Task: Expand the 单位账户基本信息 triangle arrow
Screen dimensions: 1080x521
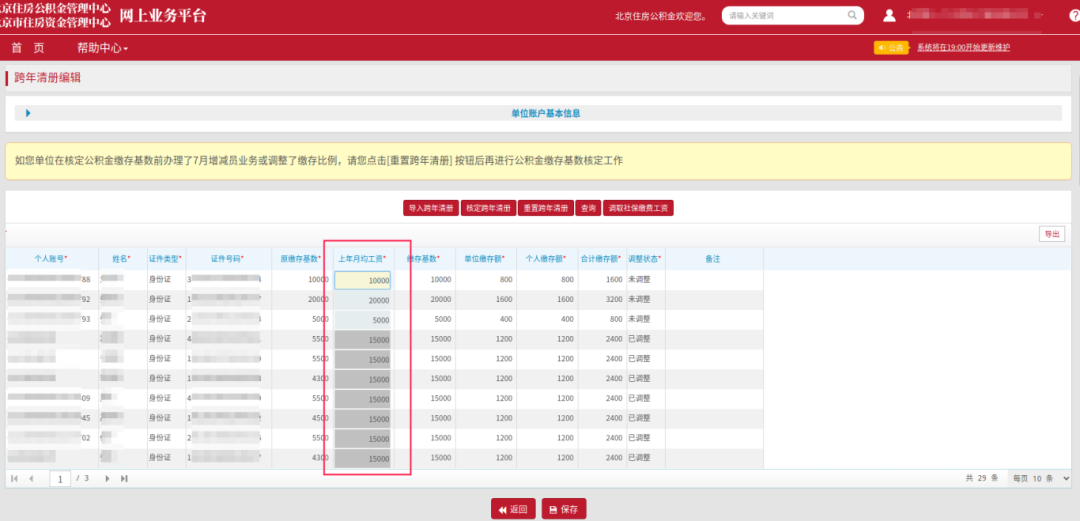Action: coord(28,113)
